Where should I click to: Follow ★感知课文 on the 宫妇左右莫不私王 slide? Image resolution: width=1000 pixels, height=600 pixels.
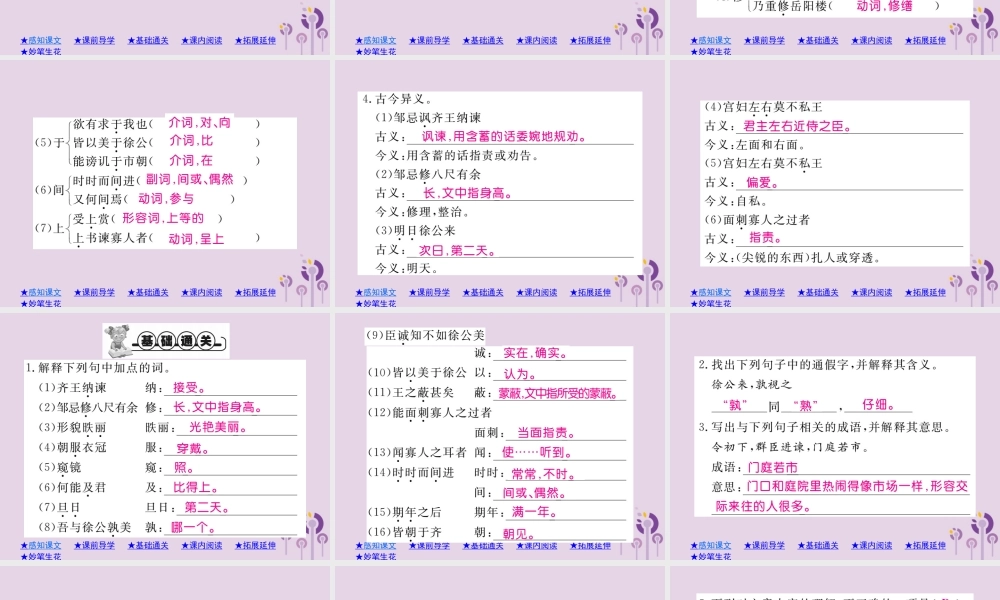click(710, 293)
